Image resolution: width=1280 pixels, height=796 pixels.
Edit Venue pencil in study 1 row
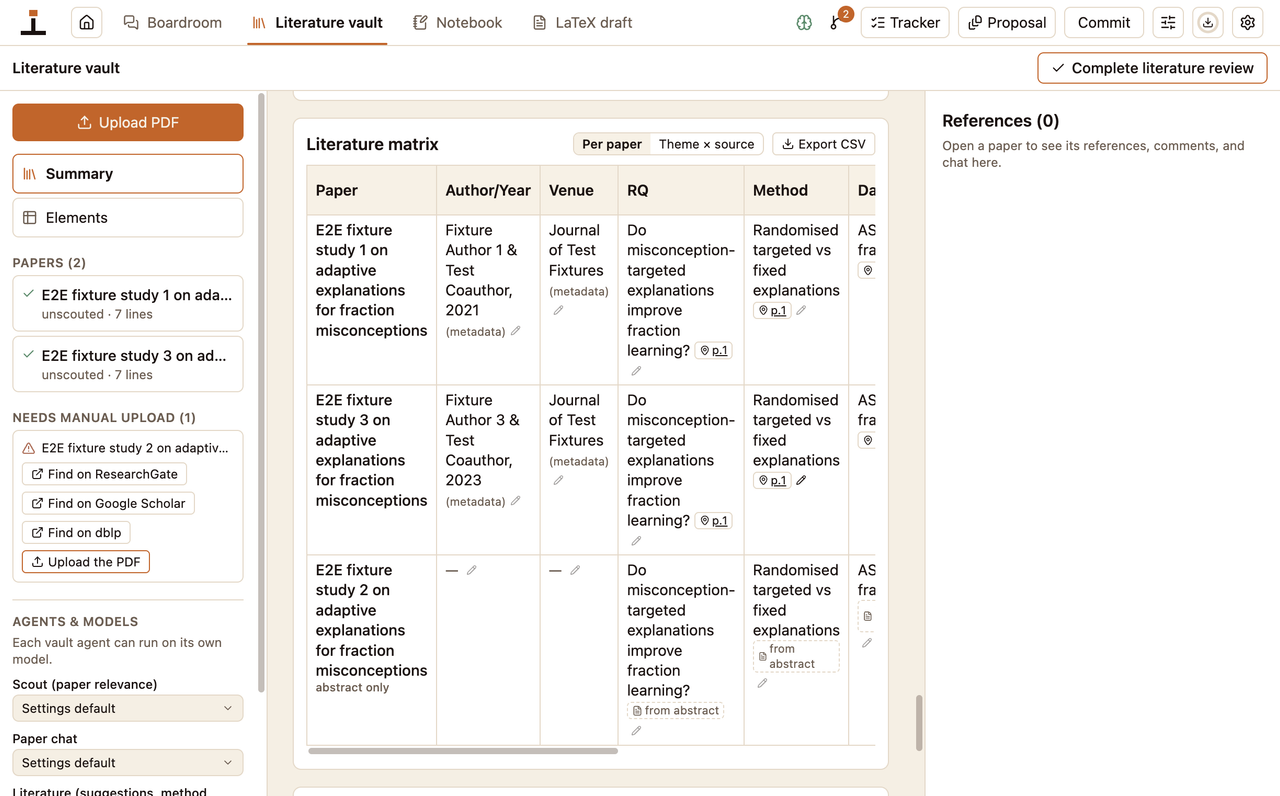click(x=558, y=310)
